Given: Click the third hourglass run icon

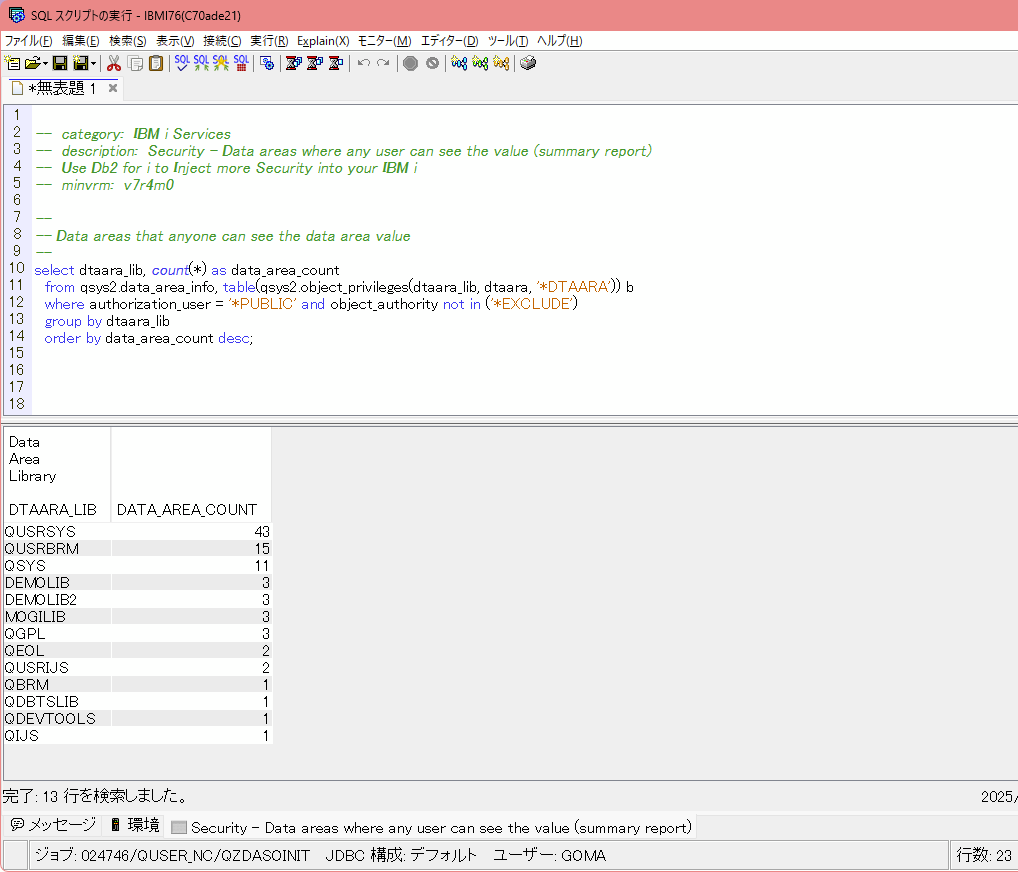Looking at the screenshot, I should (335, 63).
